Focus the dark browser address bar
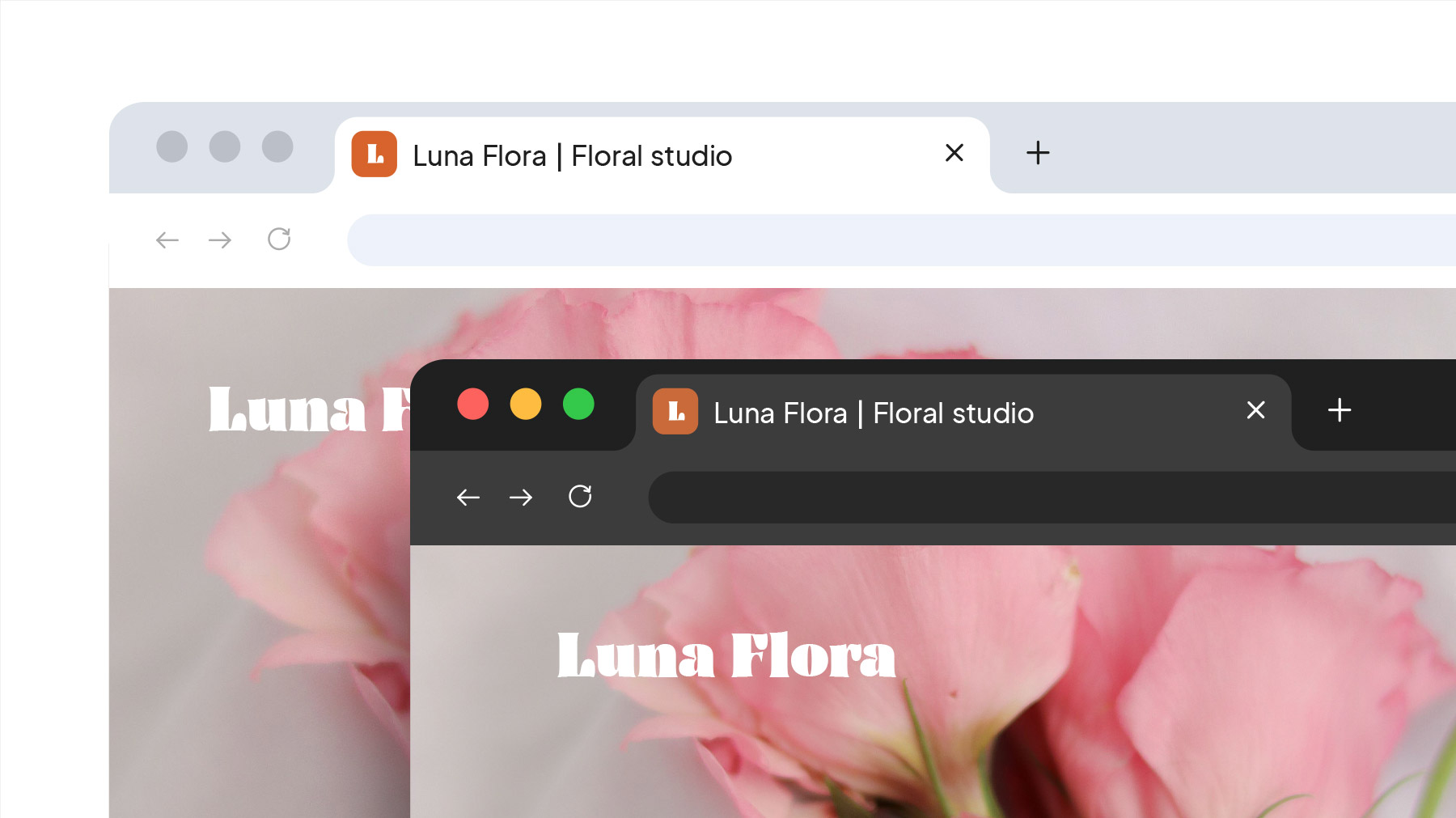This screenshot has width=1456, height=818. 1052,498
